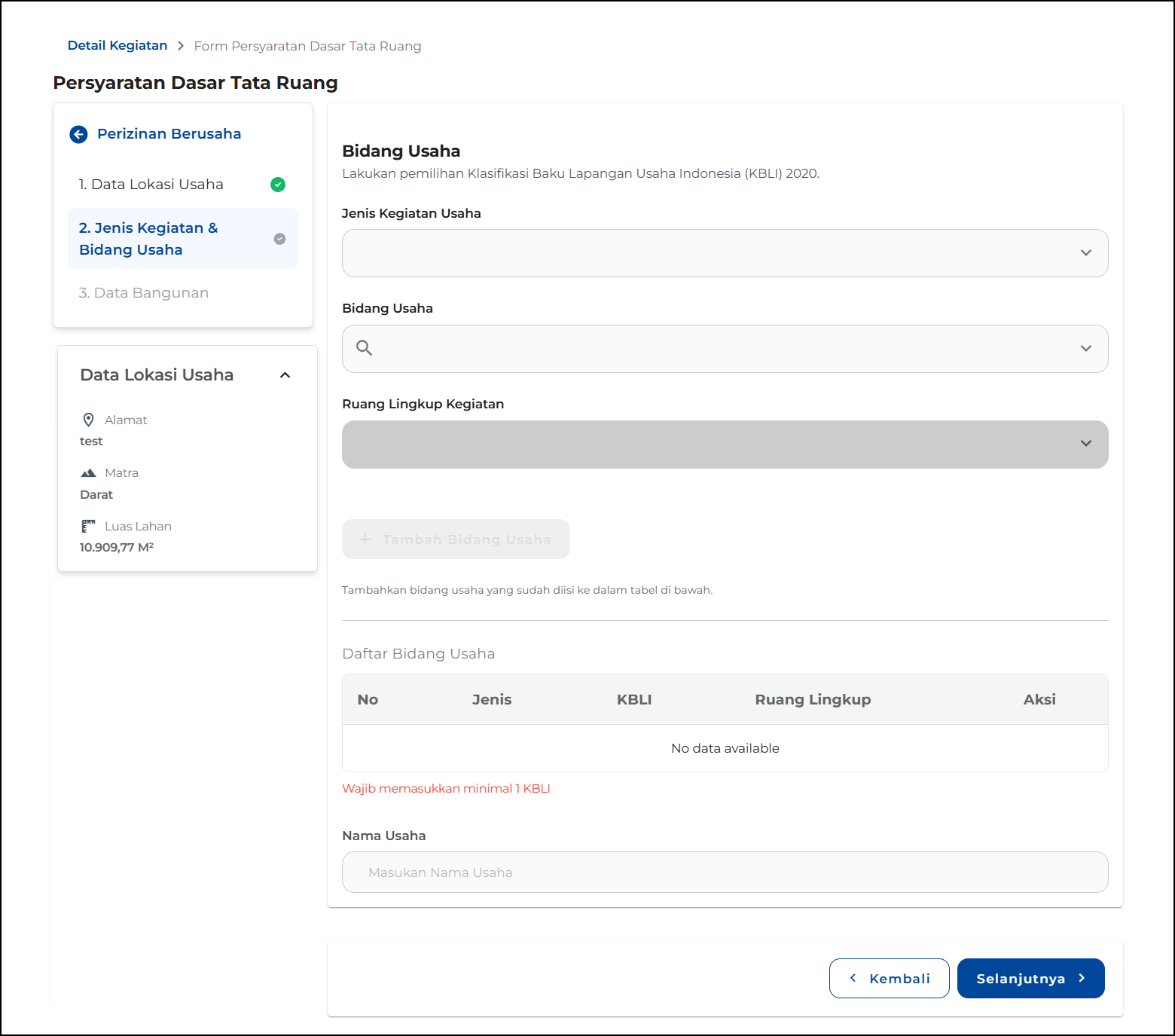Click the gray status check on Jenis Kegiatan step
Screen dimensions: 1175x1036
279,239
